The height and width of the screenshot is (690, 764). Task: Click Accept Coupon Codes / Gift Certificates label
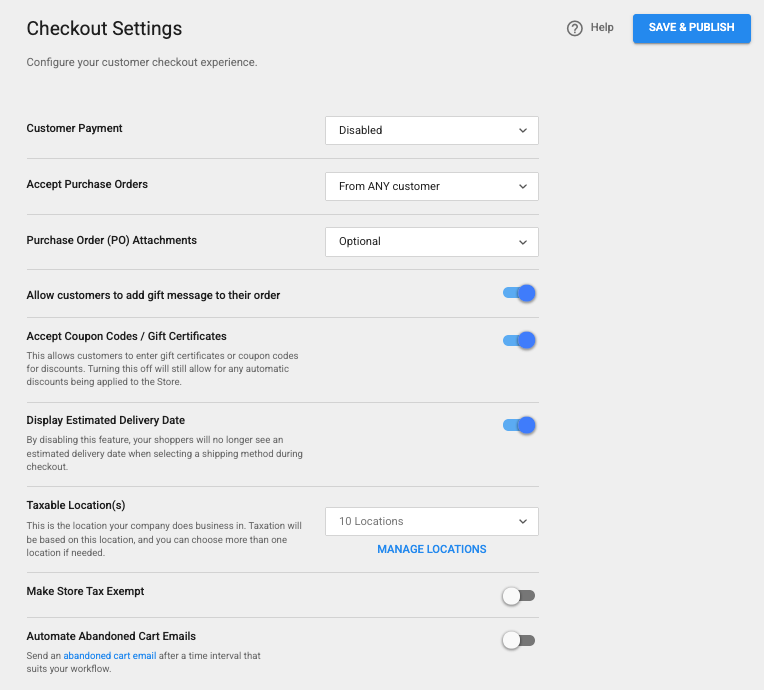pos(126,336)
